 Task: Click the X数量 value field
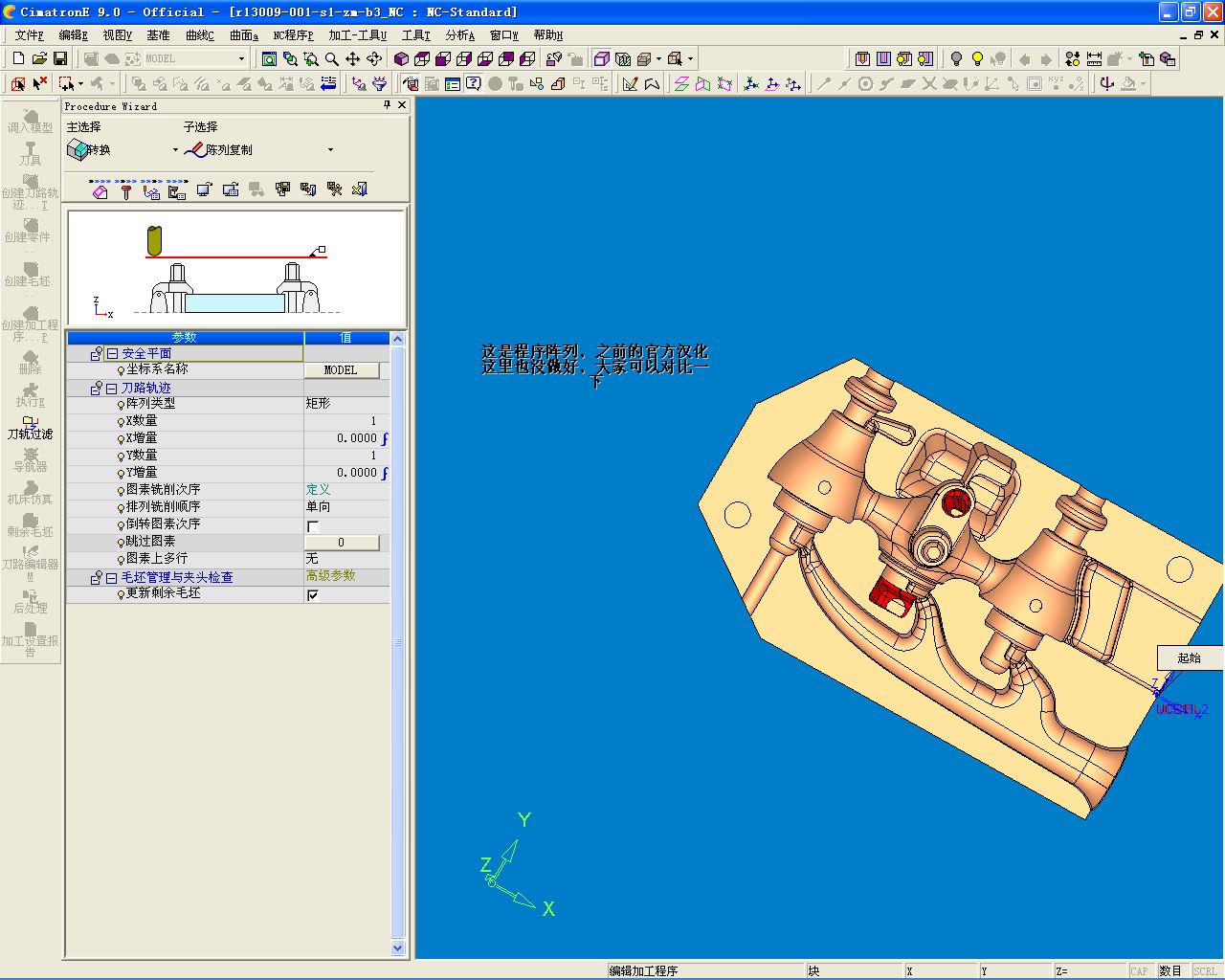(x=346, y=421)
